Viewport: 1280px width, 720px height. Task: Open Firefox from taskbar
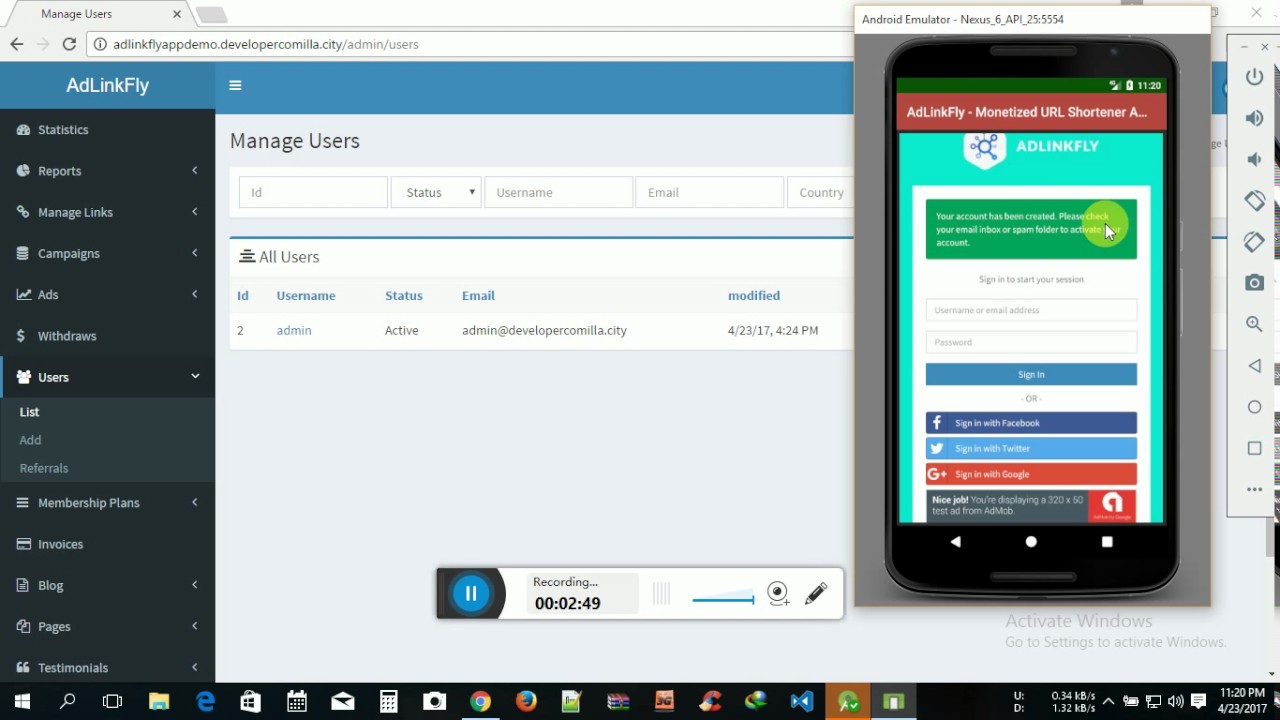[526, 701]
